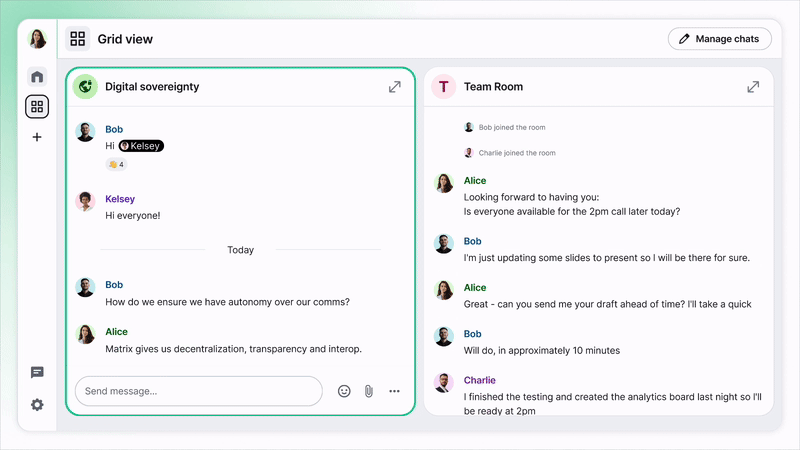Click the plus icon to add chat
The image size is (800, 450).
coord(37,137)
